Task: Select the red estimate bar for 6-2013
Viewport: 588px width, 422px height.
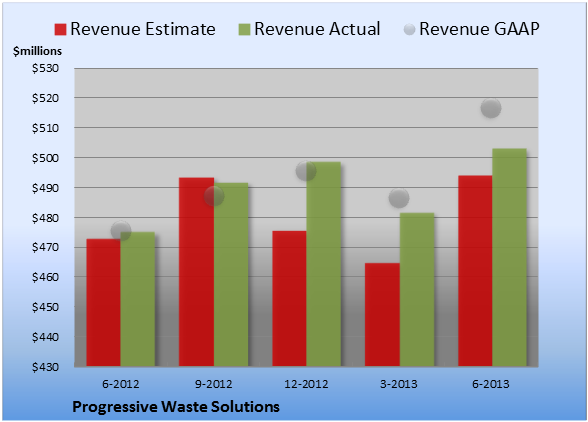Action: point(475,270)
